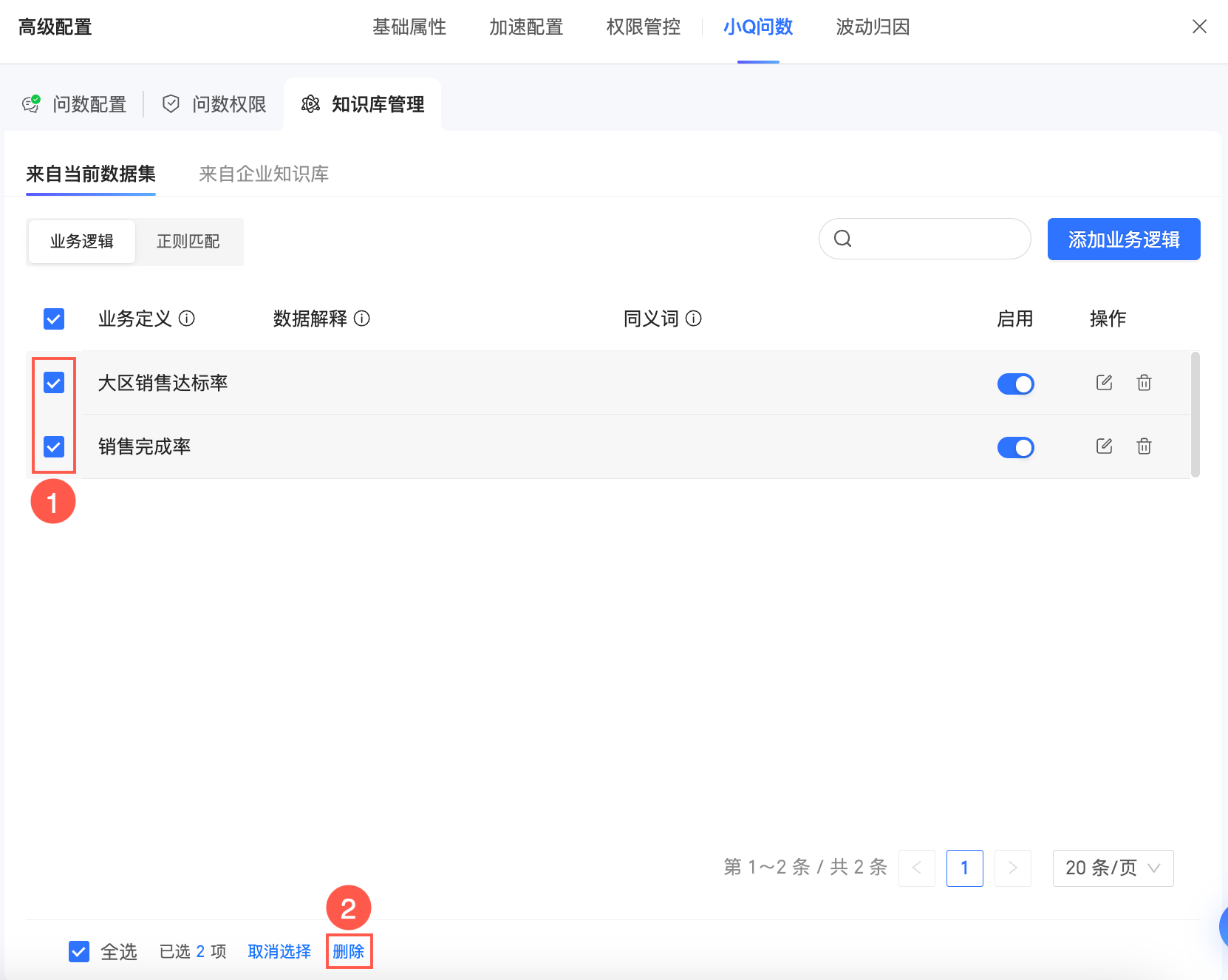The width and height of the screenshot is (1228, 980).
Task: Focus the business logic search field
Action: point(925,239)
